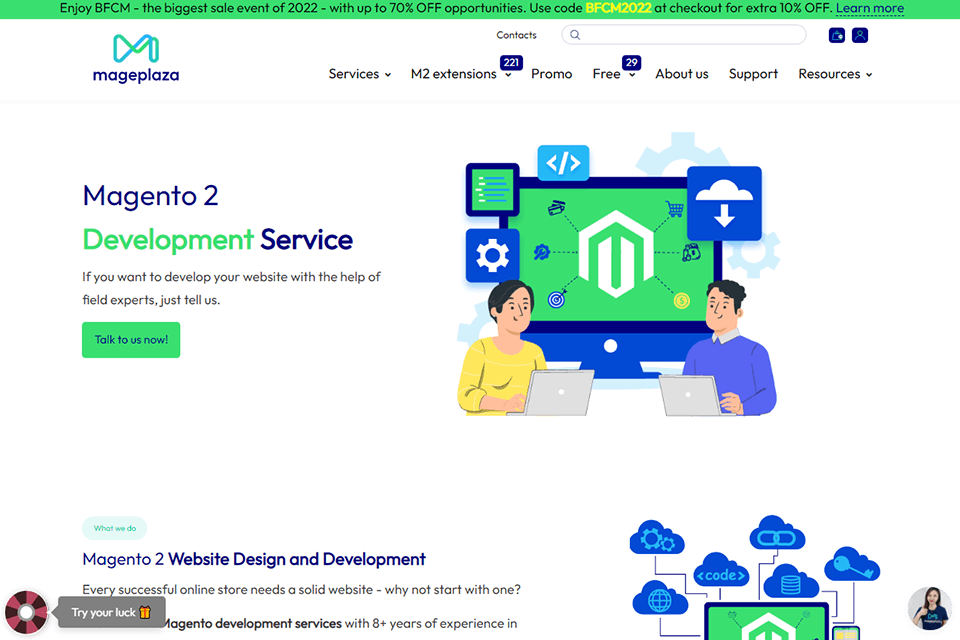The width and height of the screenshot is (960, 640).
Task: Click the Mageplaza logo
Action: (x=136, y=59)
